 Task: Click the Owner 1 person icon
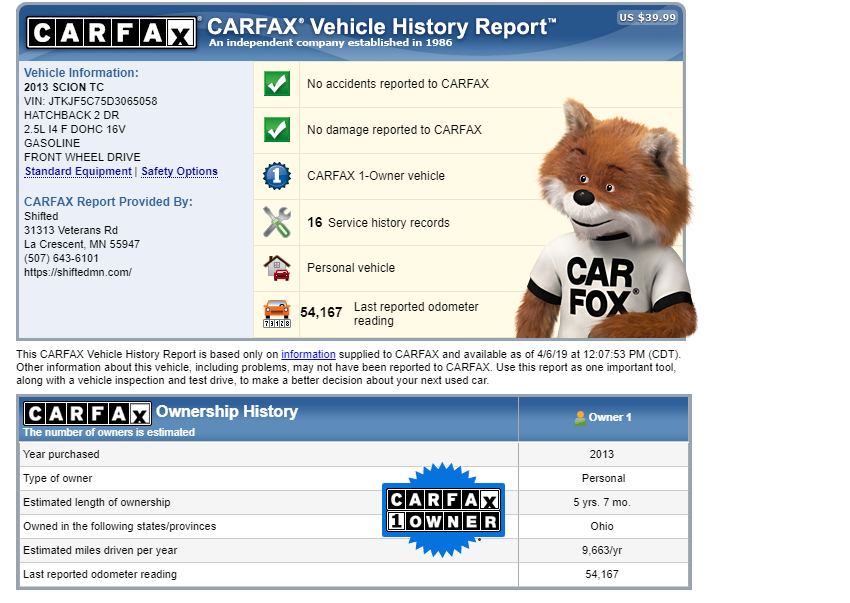(x=580, y=418)
